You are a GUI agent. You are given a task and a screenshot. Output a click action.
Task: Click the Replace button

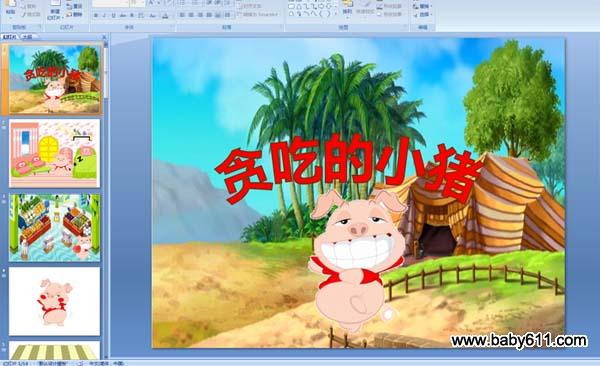click(423, 6)
